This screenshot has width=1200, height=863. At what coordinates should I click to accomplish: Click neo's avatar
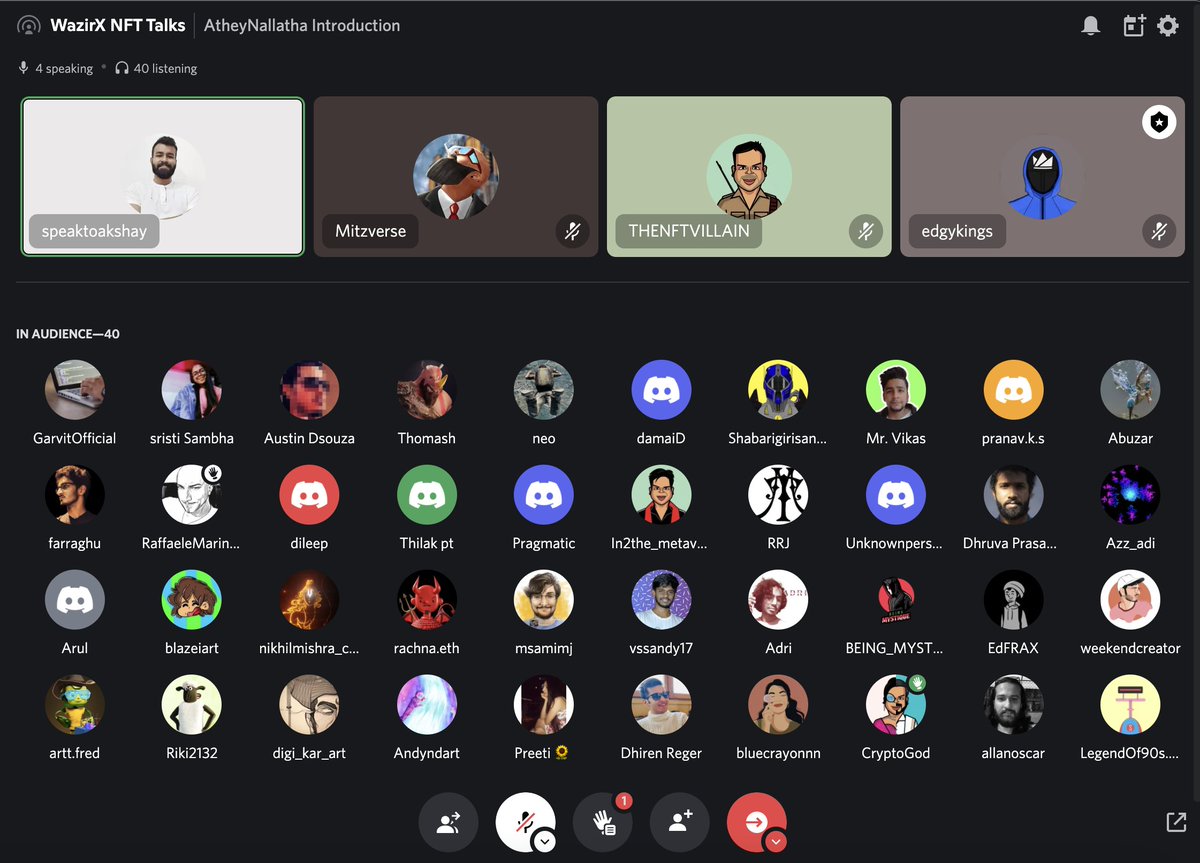point(544,390)
